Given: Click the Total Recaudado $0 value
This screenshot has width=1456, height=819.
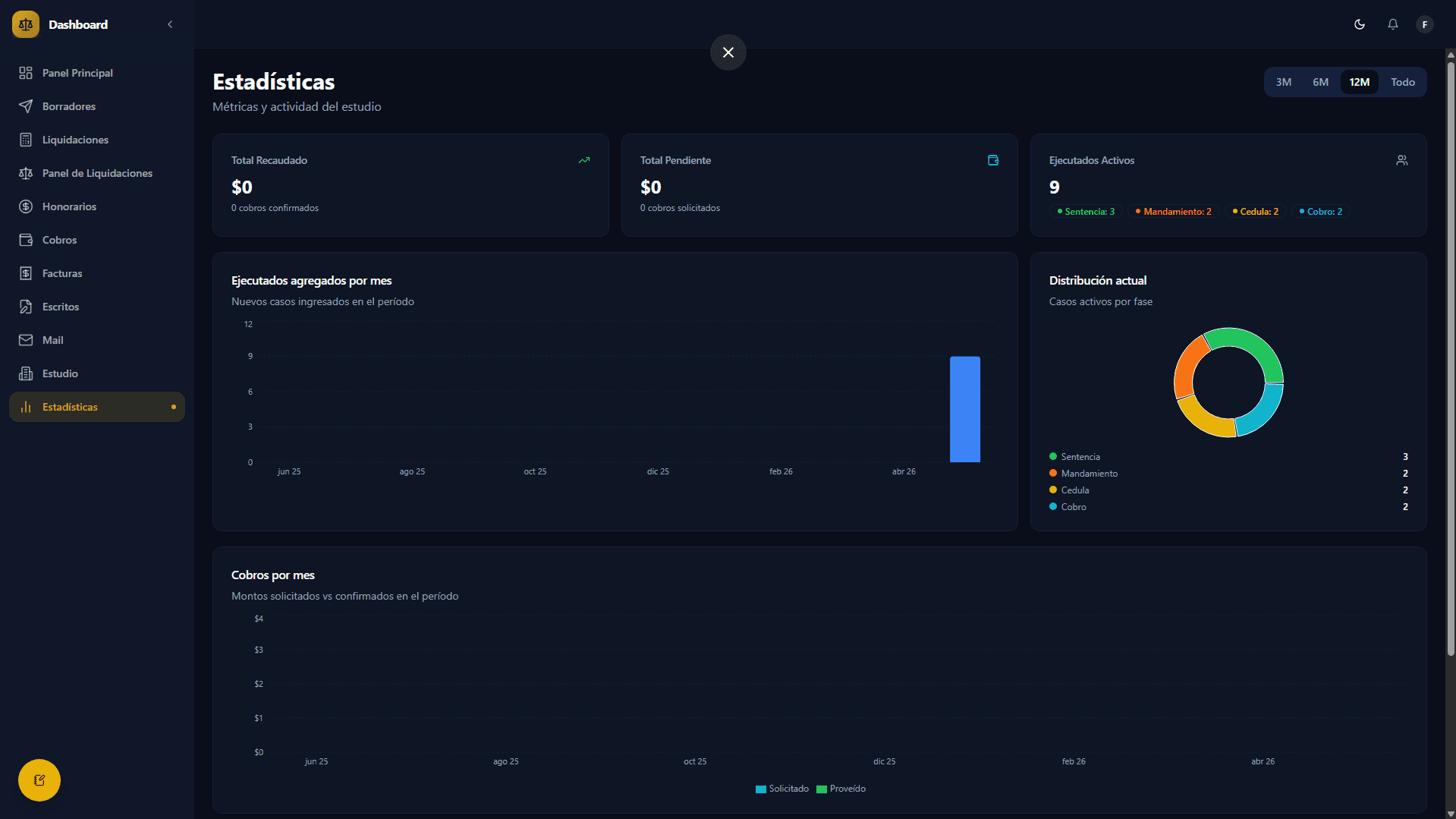Looking at the screenshot, I should pyautogui.click(x=242, y=187).
